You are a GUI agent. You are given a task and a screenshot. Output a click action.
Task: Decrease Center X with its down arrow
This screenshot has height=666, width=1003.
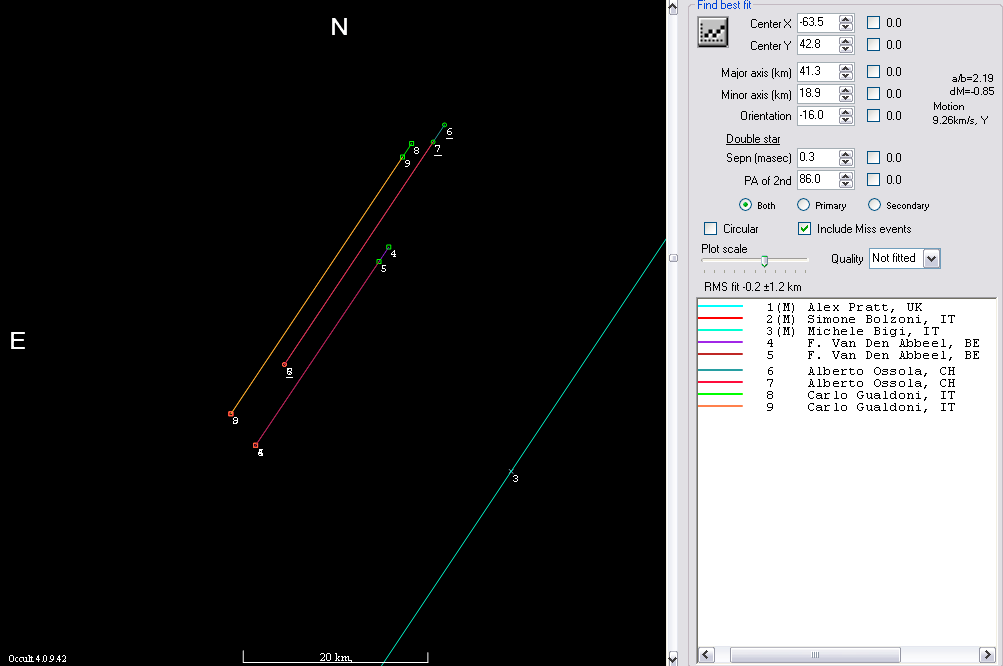pos(846,27)
